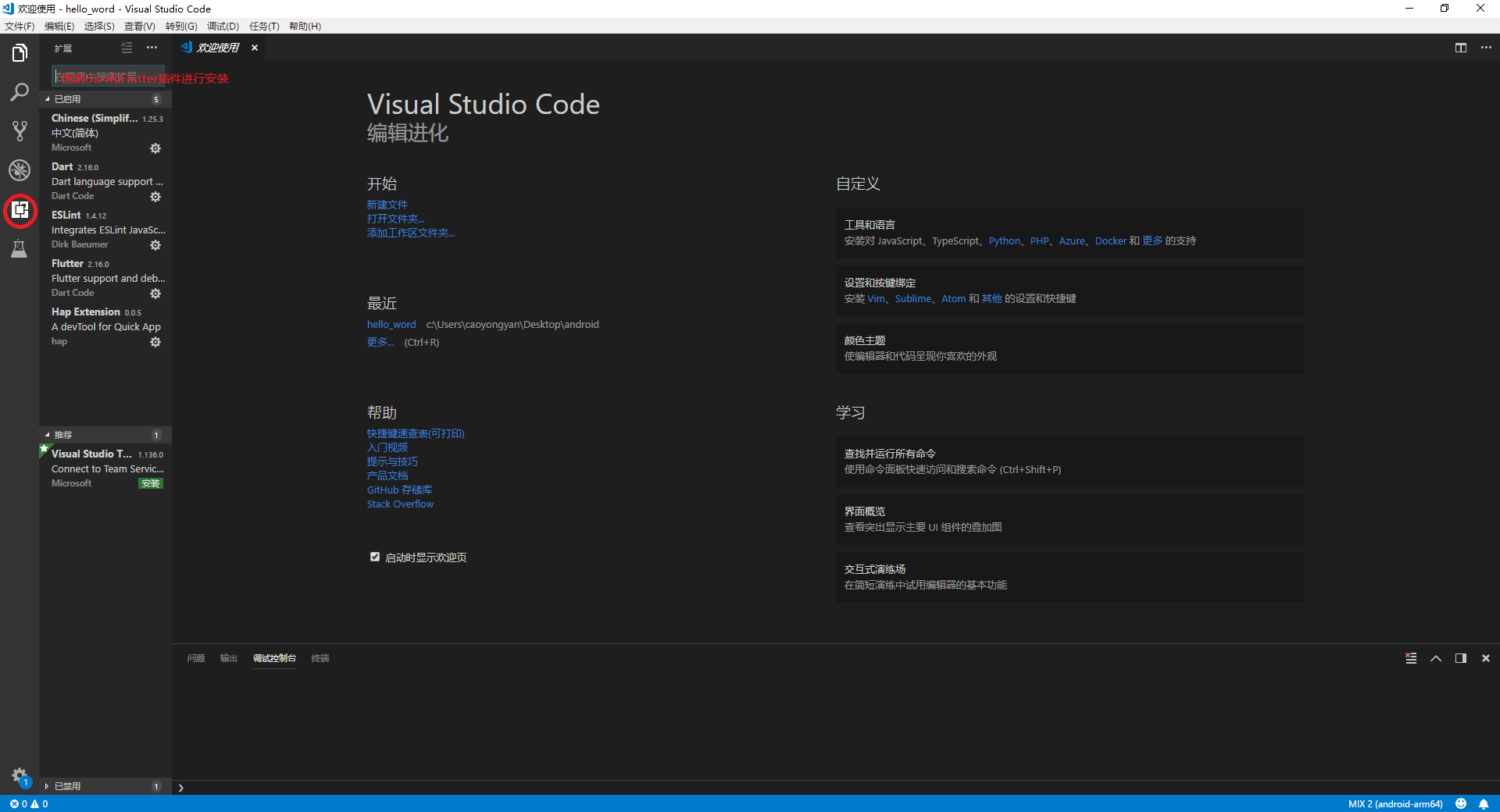Collapse the recommended extensions section
The image size is (1500, 812).
pos(105,435)
